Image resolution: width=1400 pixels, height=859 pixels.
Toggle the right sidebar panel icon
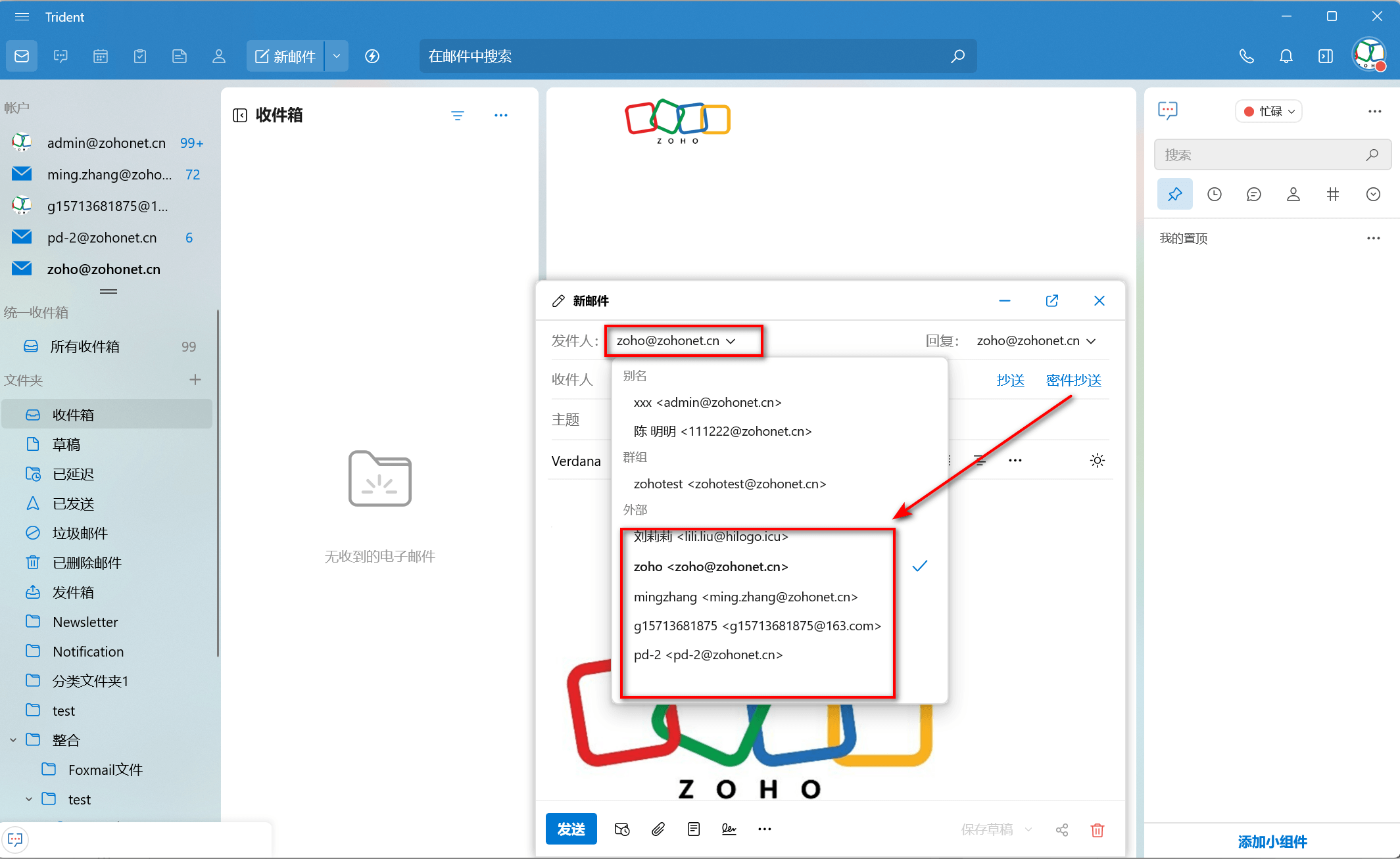click(1326, 57)
